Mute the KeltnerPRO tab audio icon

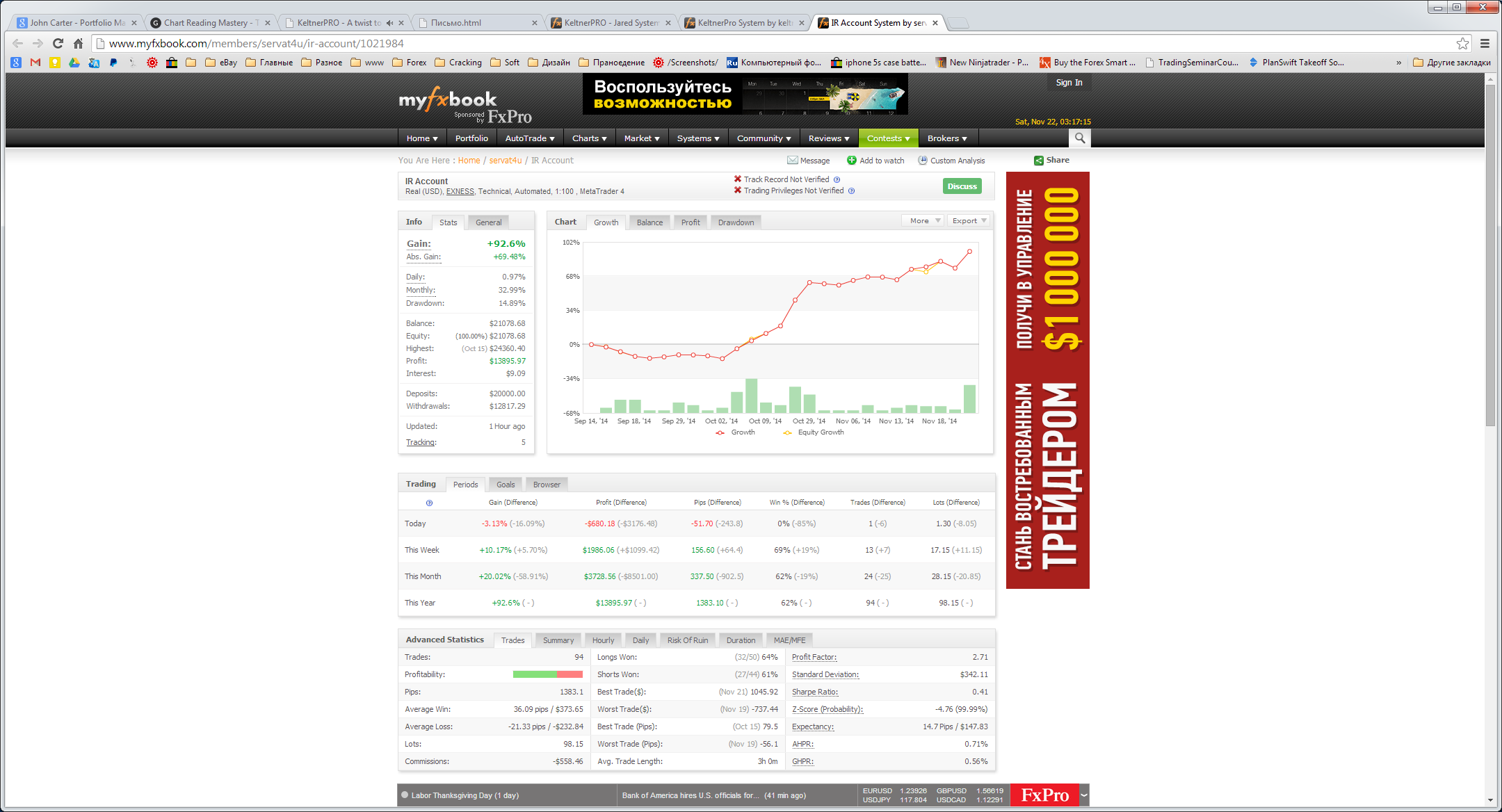point(389,23)
